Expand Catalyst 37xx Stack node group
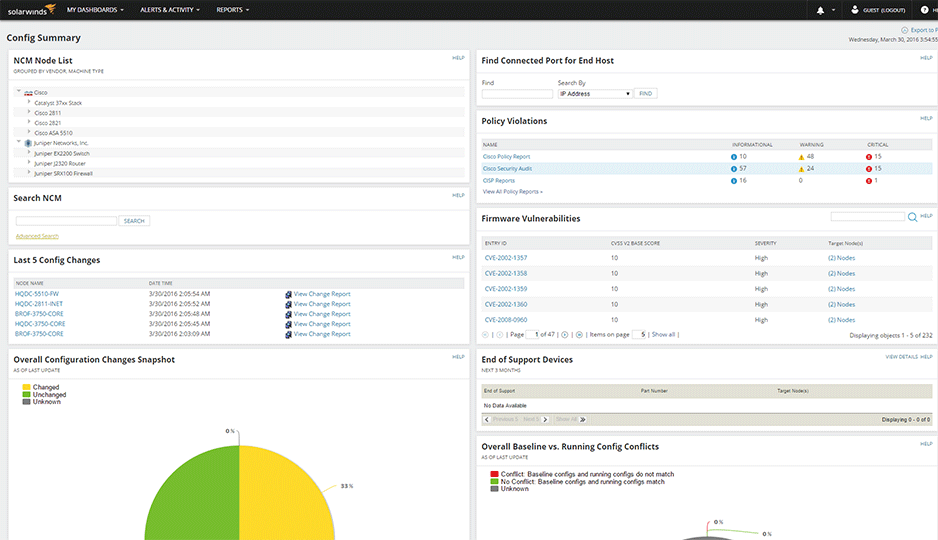Image resolution: width=938 pixels, height=540 pixels. 29,102
